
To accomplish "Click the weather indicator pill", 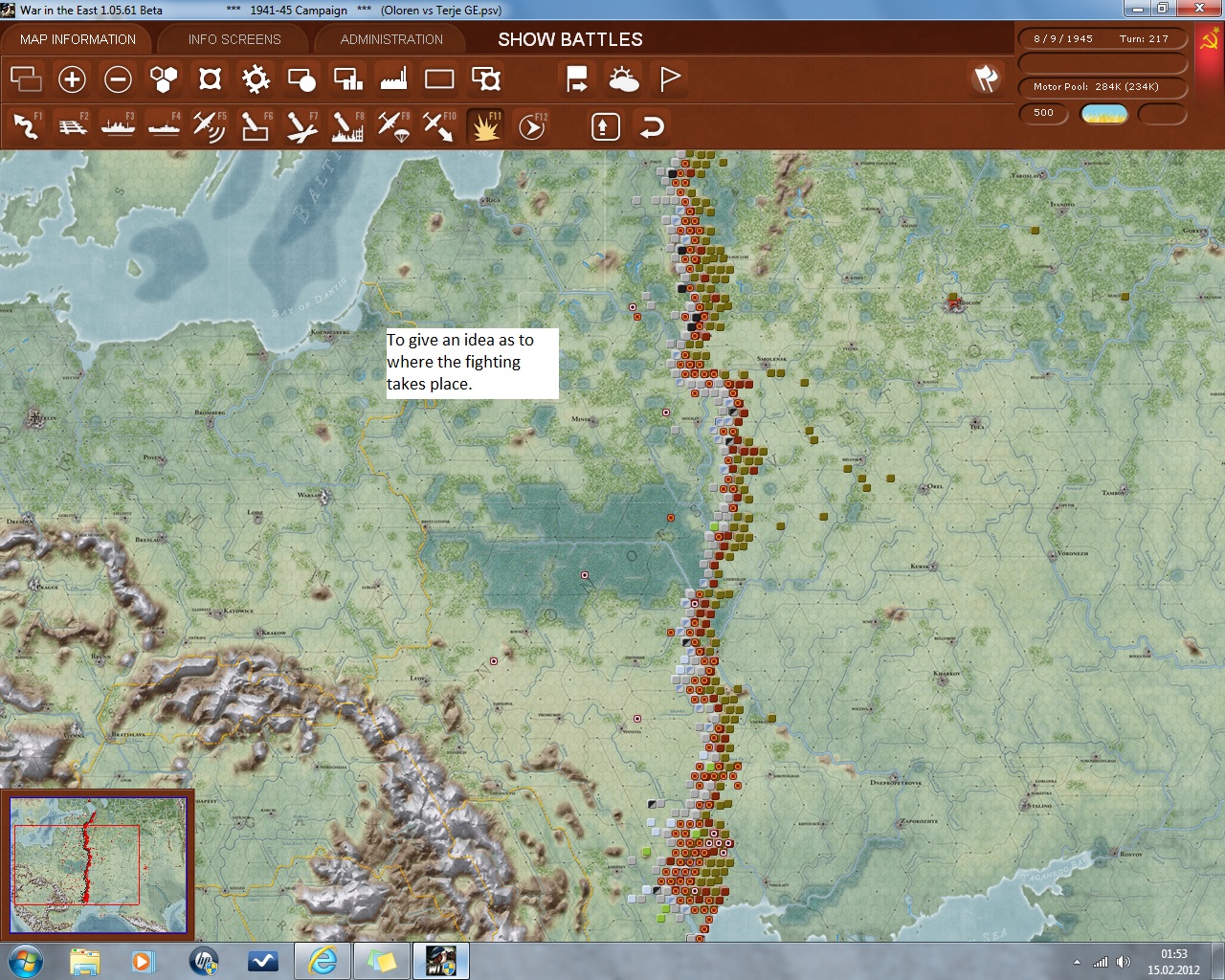I will 1104,114.
